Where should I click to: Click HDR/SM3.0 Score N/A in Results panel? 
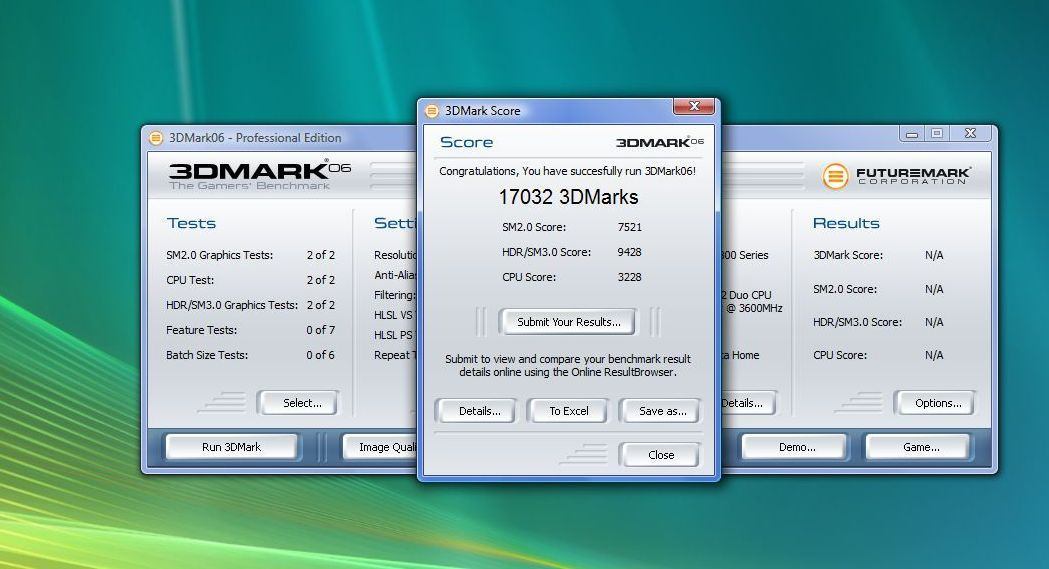click(878, 322)
